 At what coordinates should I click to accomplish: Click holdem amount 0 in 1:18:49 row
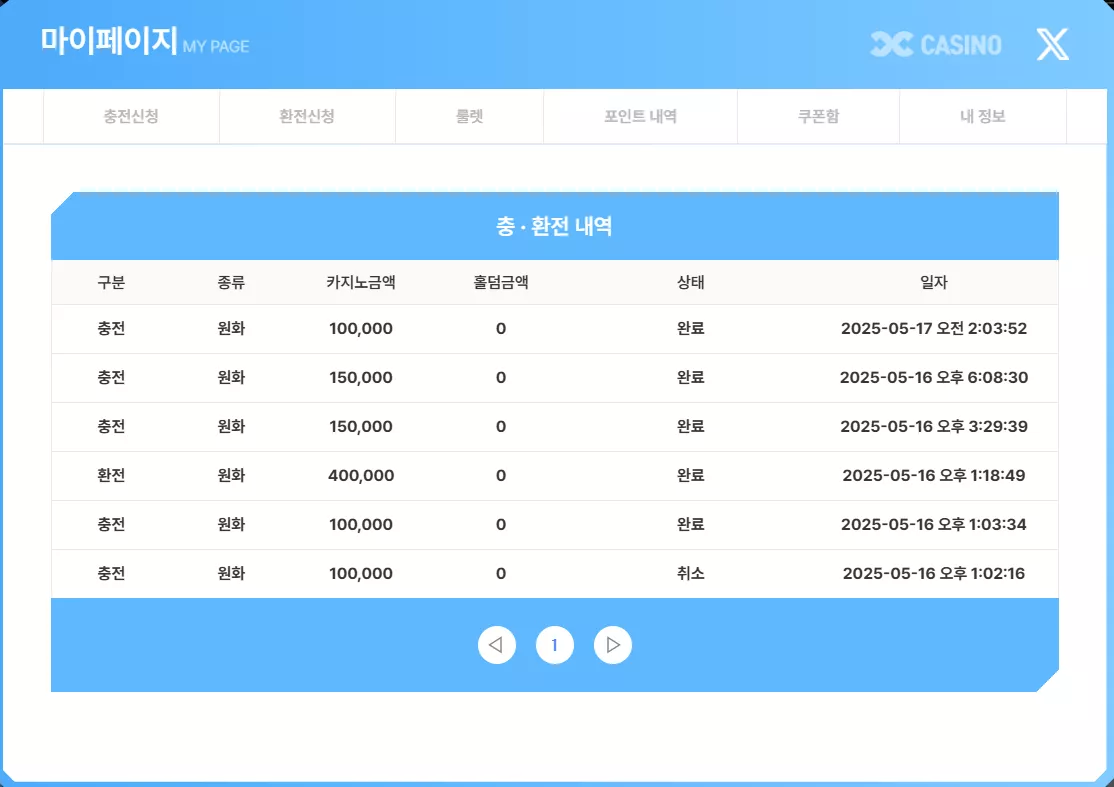pyautogui.click(x=501, y=476)
